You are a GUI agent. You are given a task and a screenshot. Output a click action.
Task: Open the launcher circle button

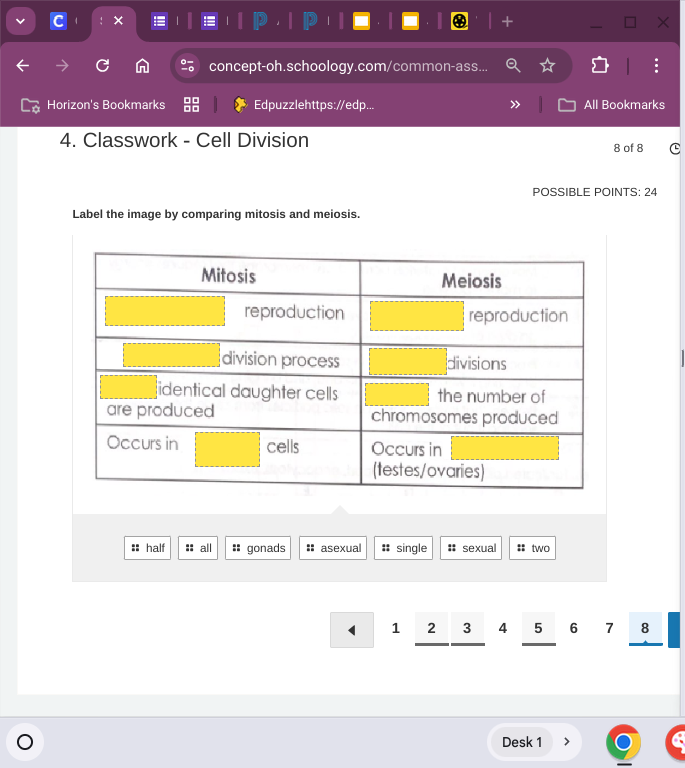coord(25,742)
